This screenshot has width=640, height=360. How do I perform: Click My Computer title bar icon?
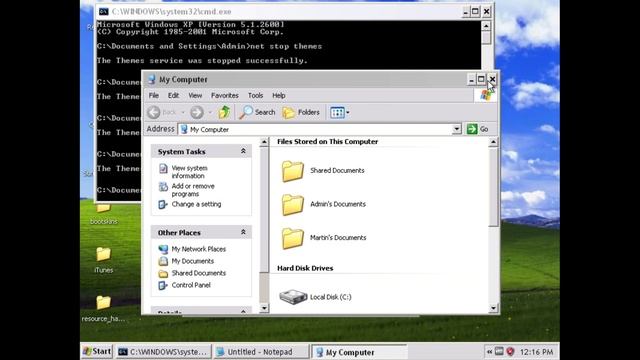tap(152, 79)
